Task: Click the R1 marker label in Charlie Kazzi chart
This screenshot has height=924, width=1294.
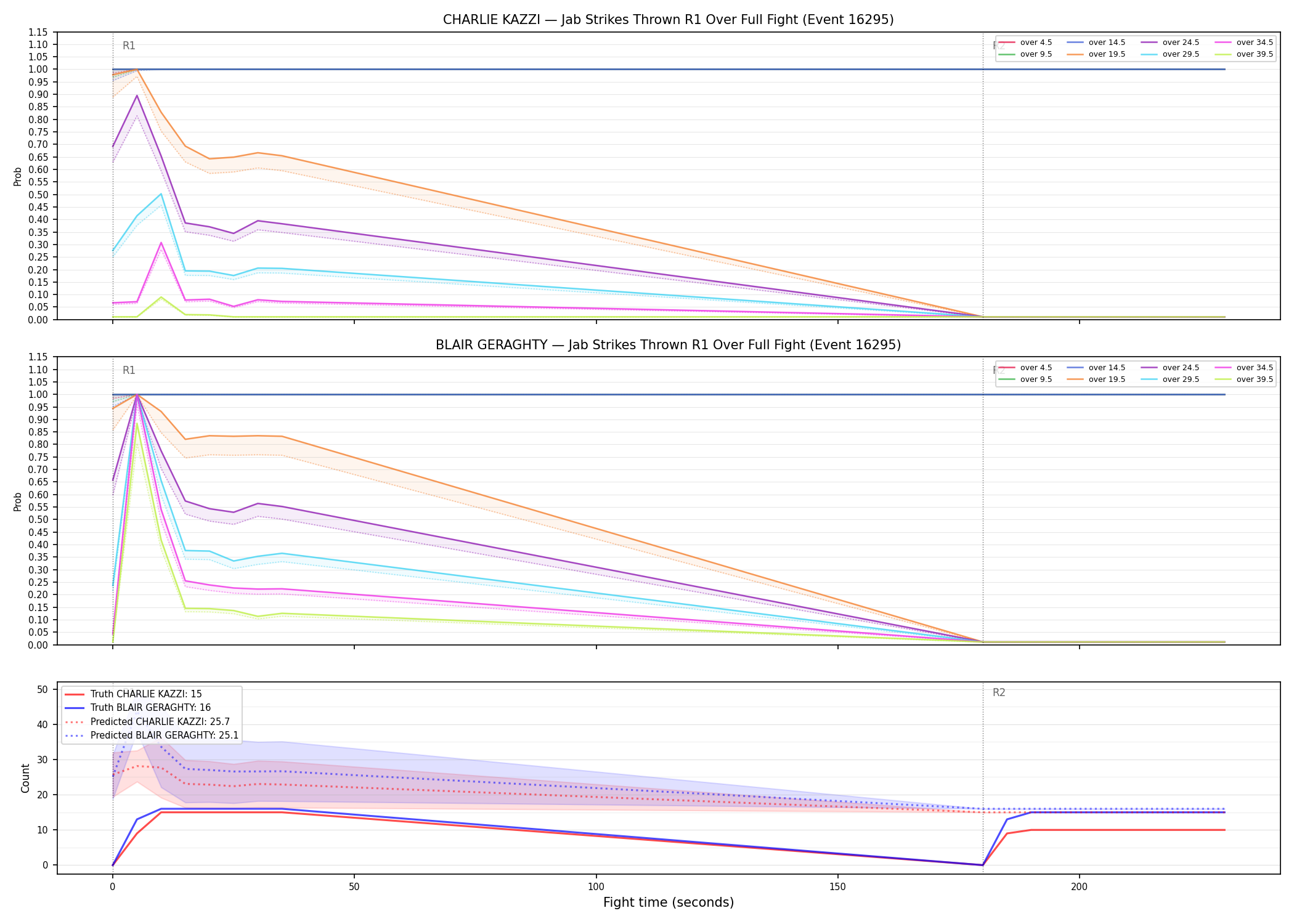Action: tap(129, 46)
